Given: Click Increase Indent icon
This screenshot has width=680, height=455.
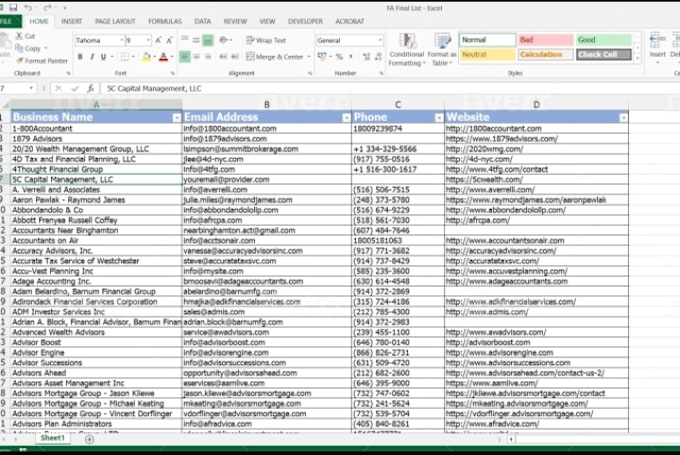Looking at the screenshot, I should point(235,57).
